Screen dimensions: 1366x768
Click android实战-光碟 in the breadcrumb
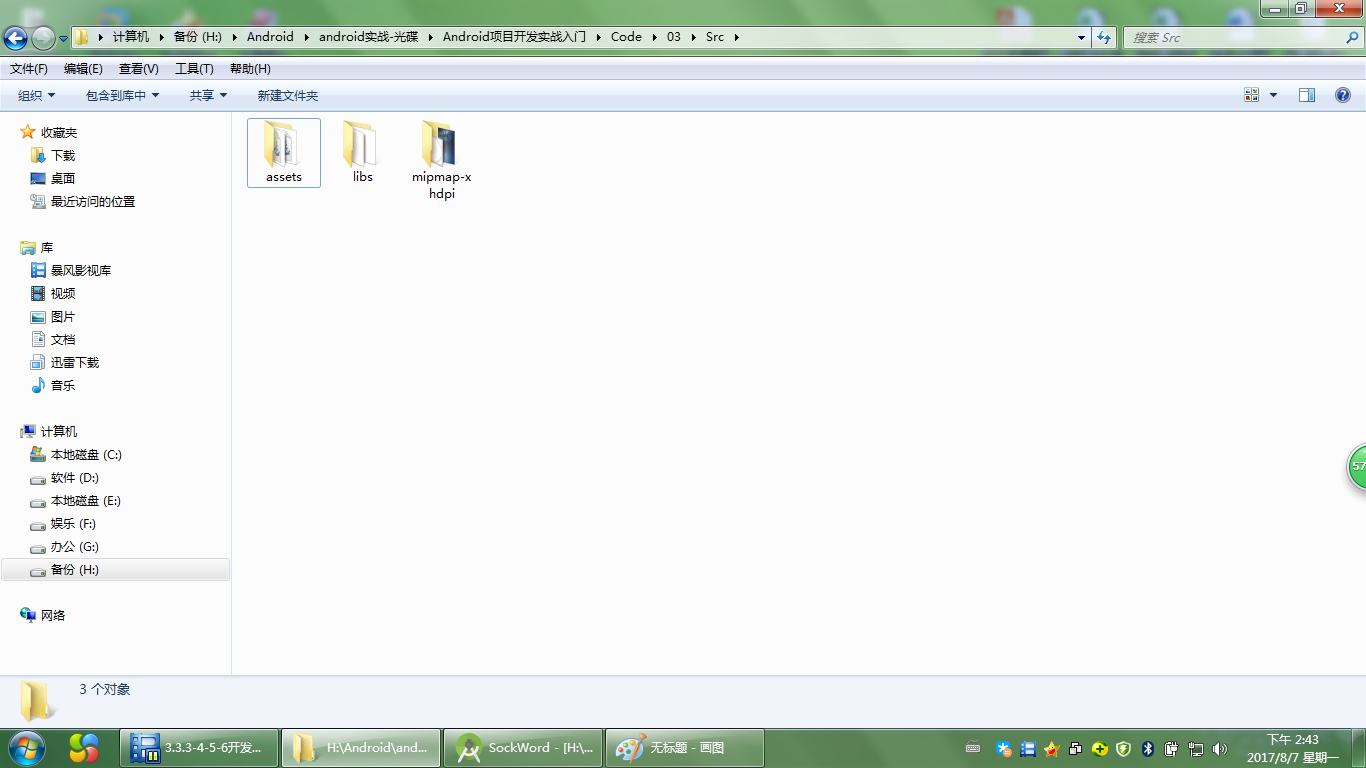click(x=368, y=37)
